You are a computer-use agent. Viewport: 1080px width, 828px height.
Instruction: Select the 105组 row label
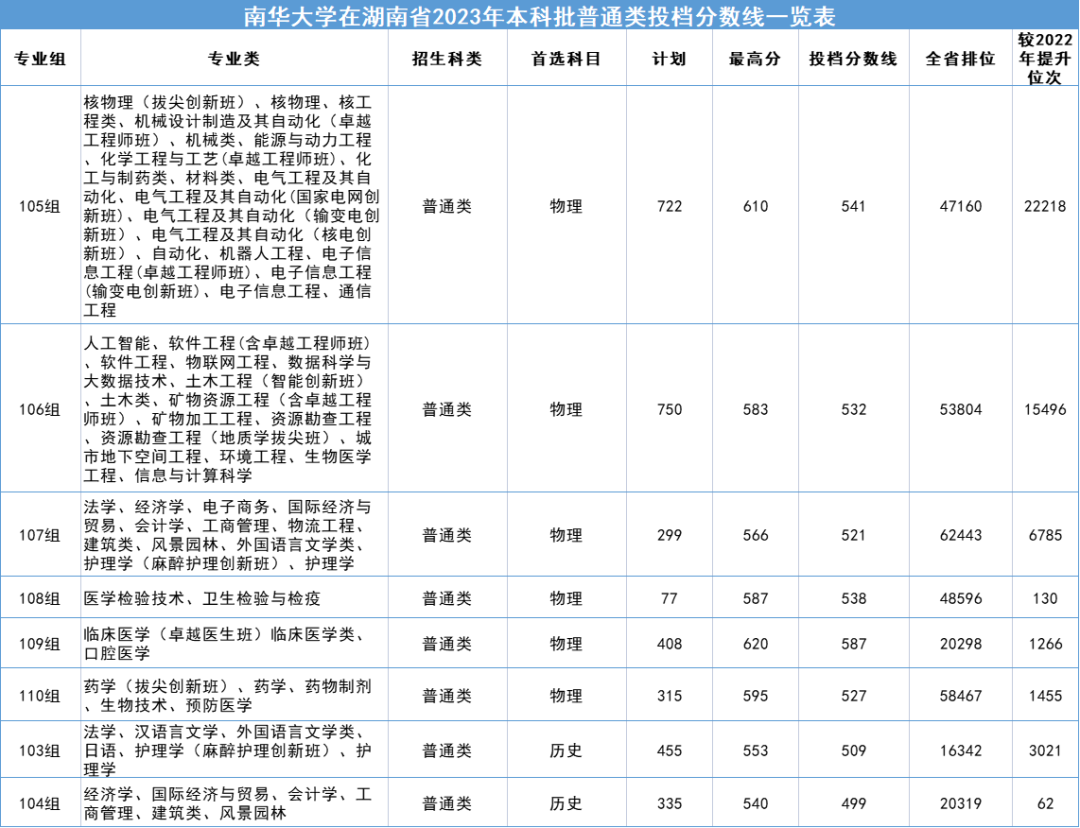tap(40, 205)
